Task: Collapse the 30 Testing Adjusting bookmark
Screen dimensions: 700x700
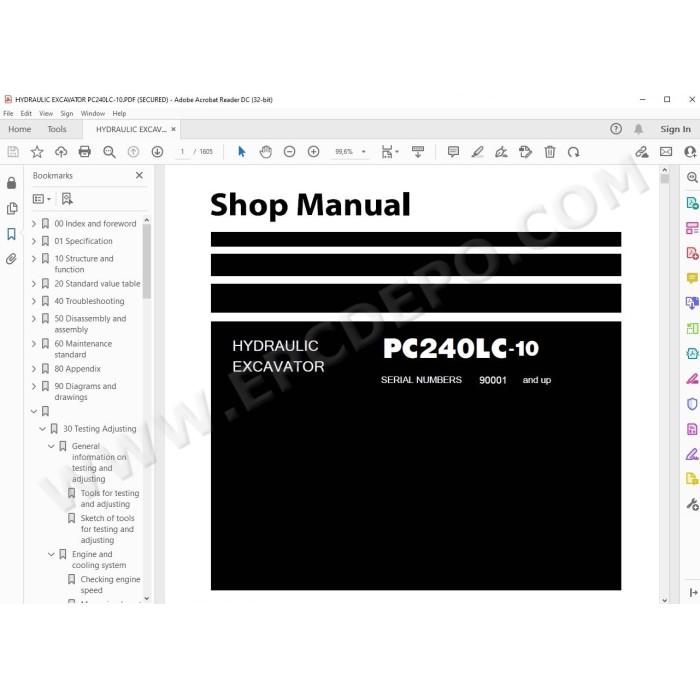Action: click(42, 429)
